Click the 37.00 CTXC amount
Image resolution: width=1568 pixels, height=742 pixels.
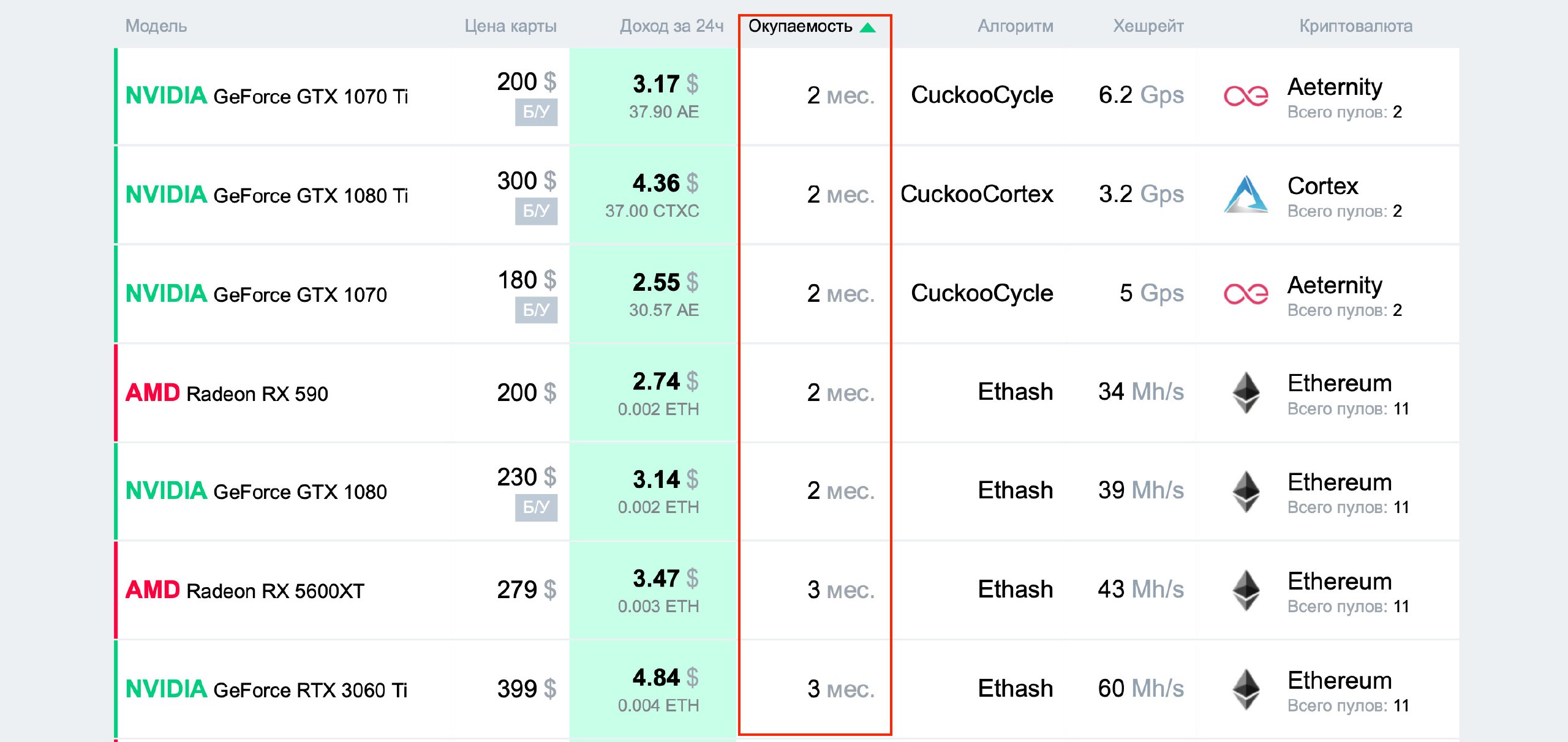[x=652, y=211]
